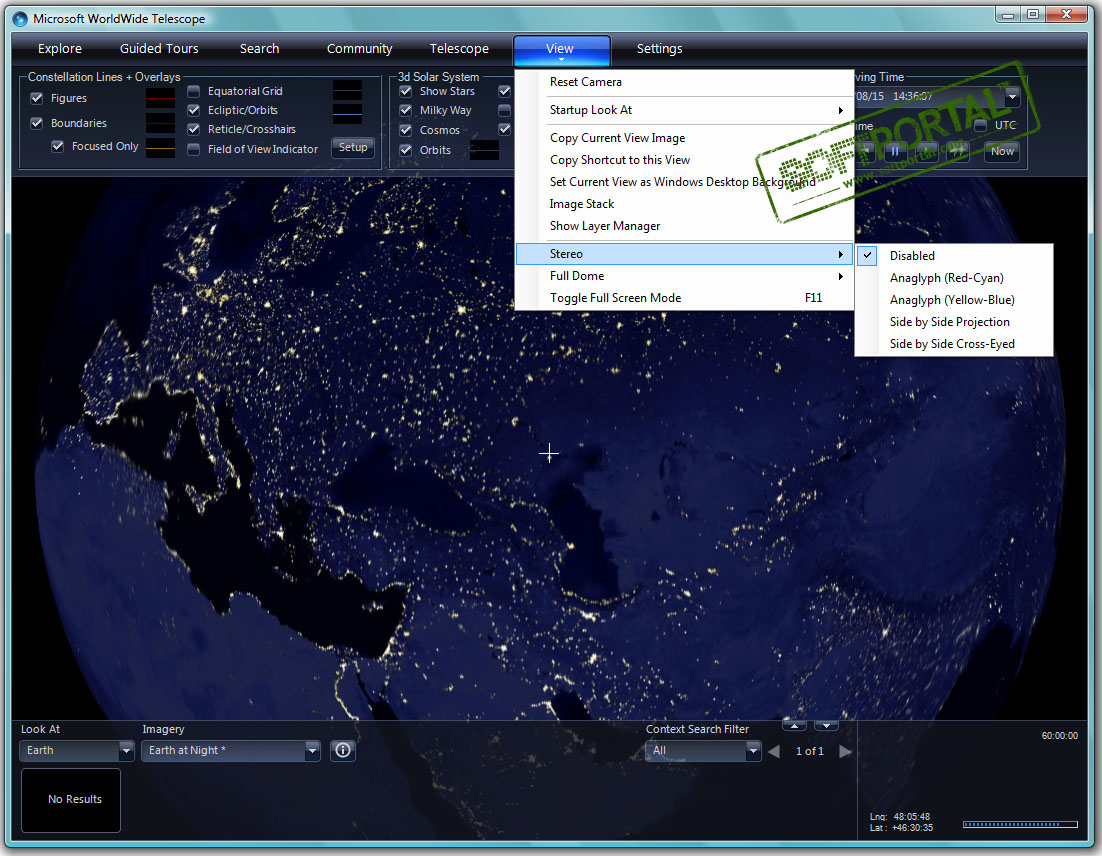Open the Community tab
Image resolution: width=1102 pixels, height=856 pixels.
point(359,48)
